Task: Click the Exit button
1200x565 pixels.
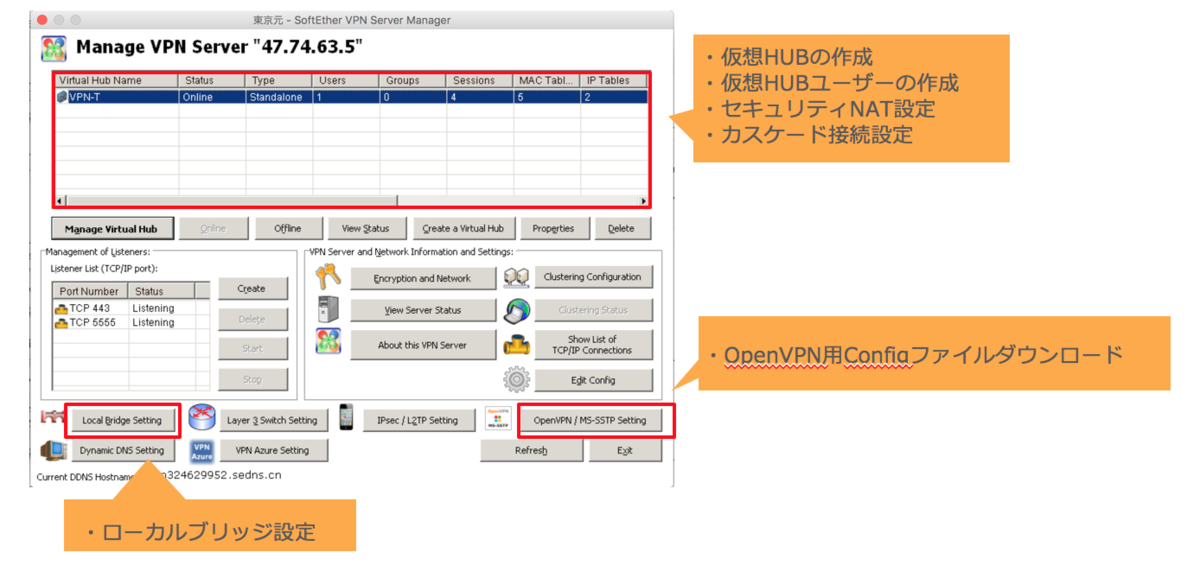Action: pos(625,450)
